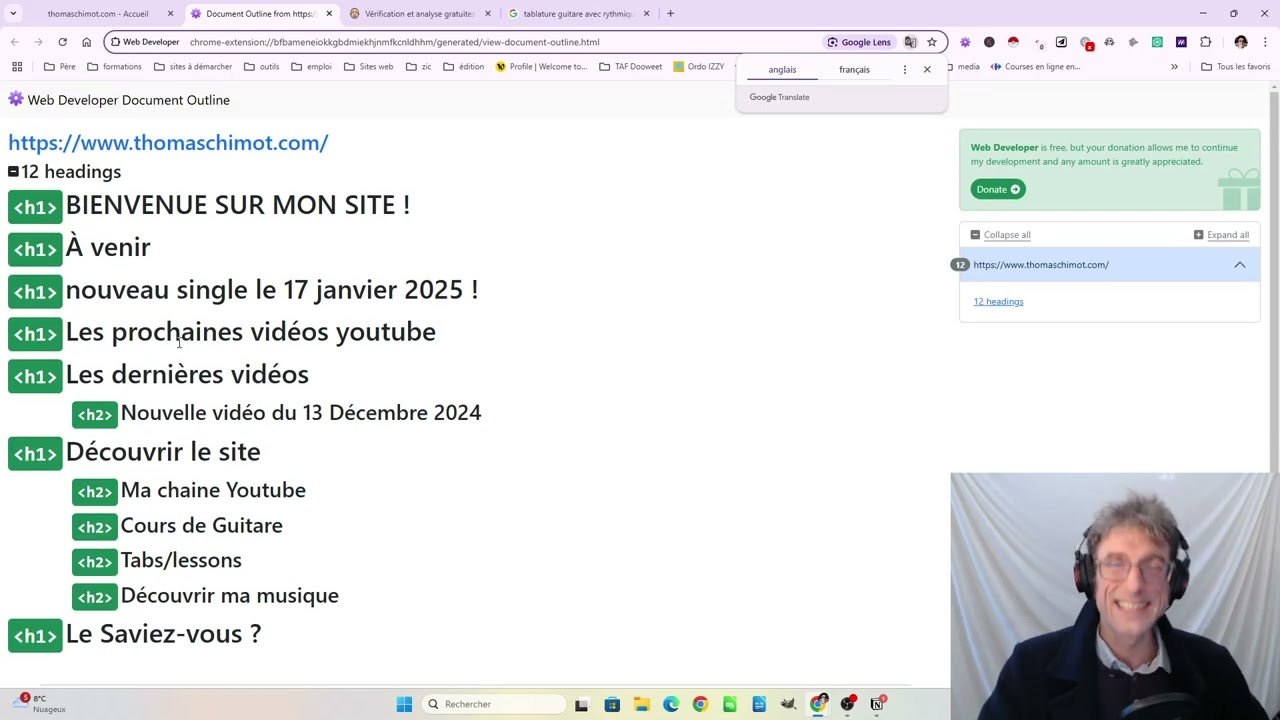Screen dimensions: 1280x720
Task: Close the Document Outline tab
Action: click(329, 14)
